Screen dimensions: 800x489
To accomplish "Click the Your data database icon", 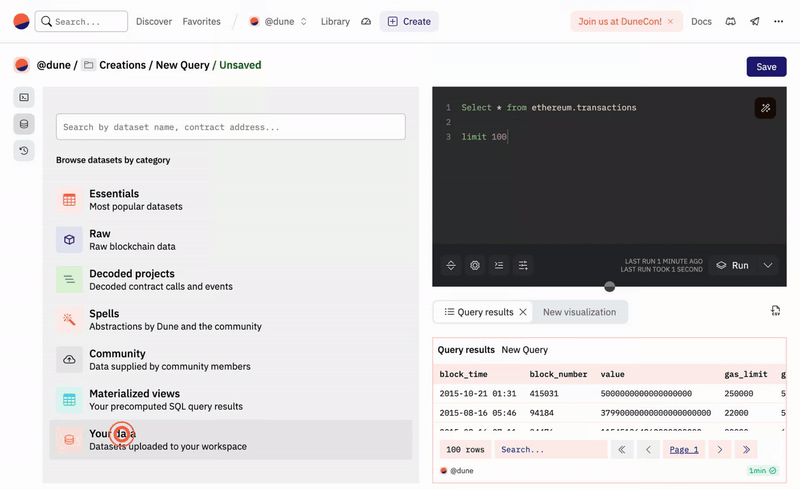I will click(x=69, y=439).
